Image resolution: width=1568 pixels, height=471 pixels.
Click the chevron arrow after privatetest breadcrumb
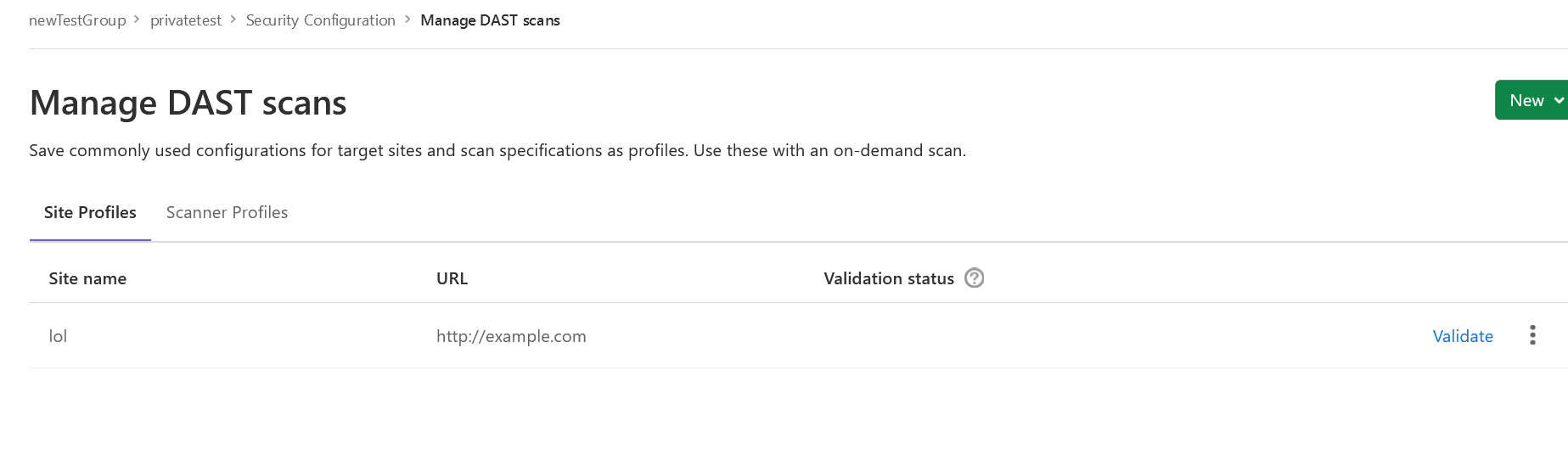pyautogui.click(x=233, y=20)
